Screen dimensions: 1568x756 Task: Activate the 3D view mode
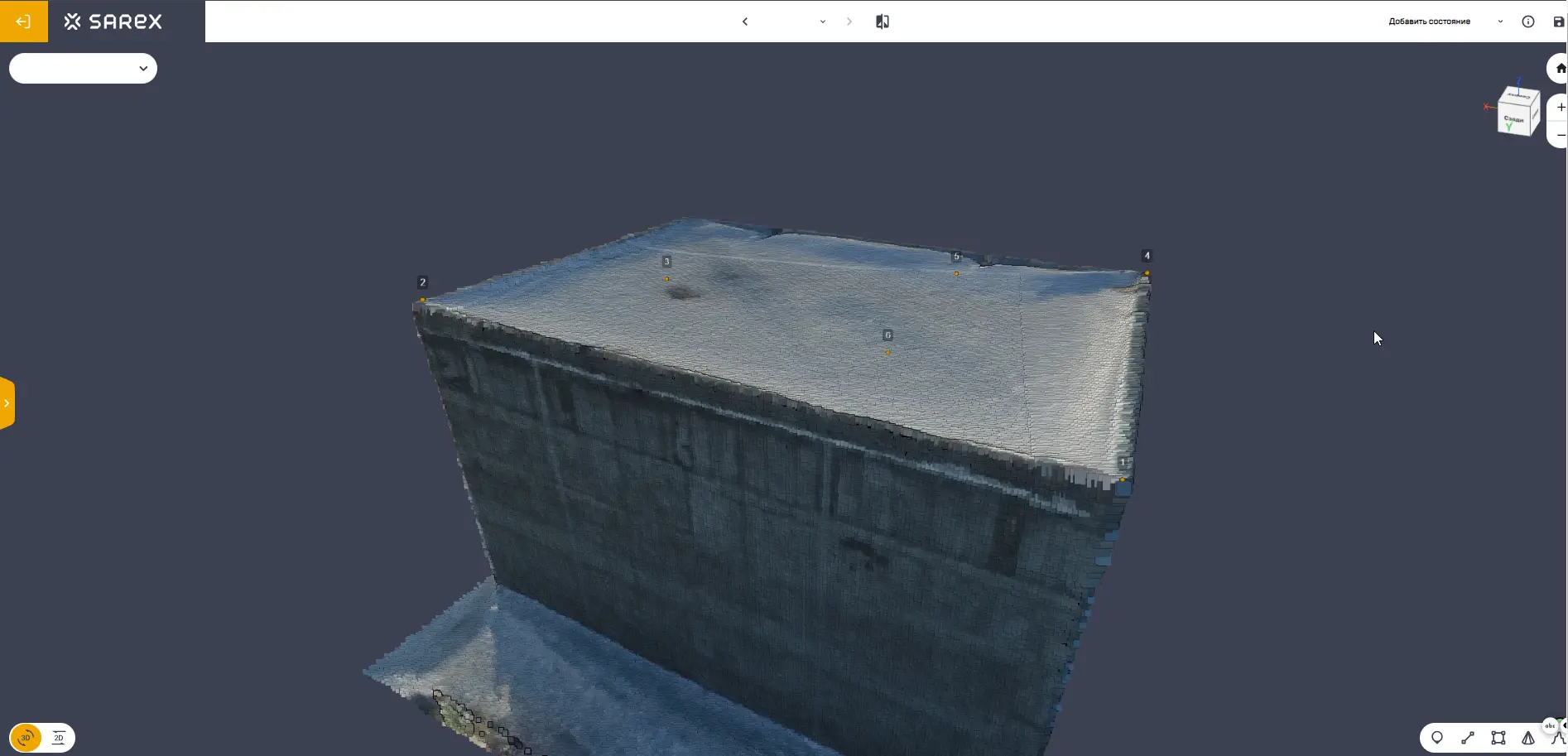(x=26, y=738)
